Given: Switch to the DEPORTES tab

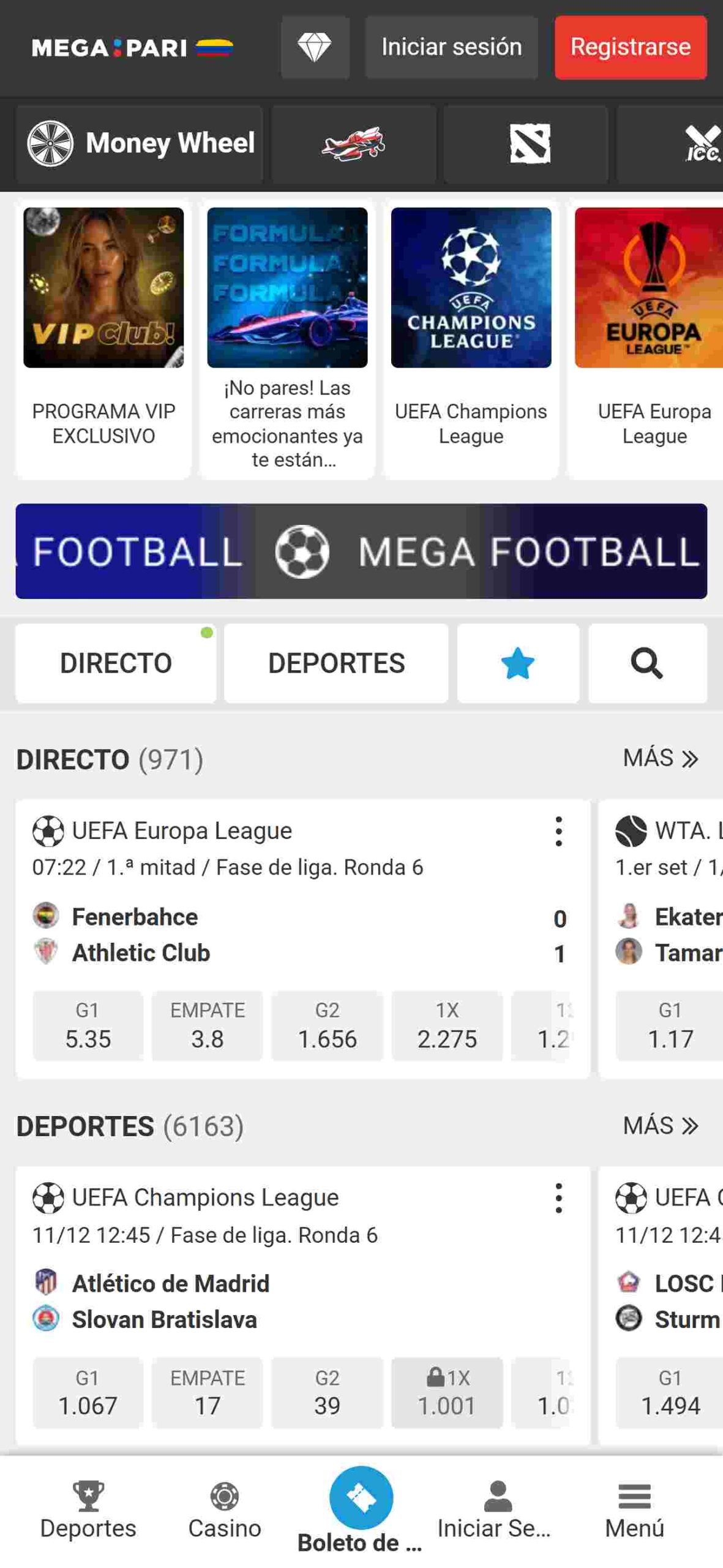Looking at the screenshot, I should 336,663.
